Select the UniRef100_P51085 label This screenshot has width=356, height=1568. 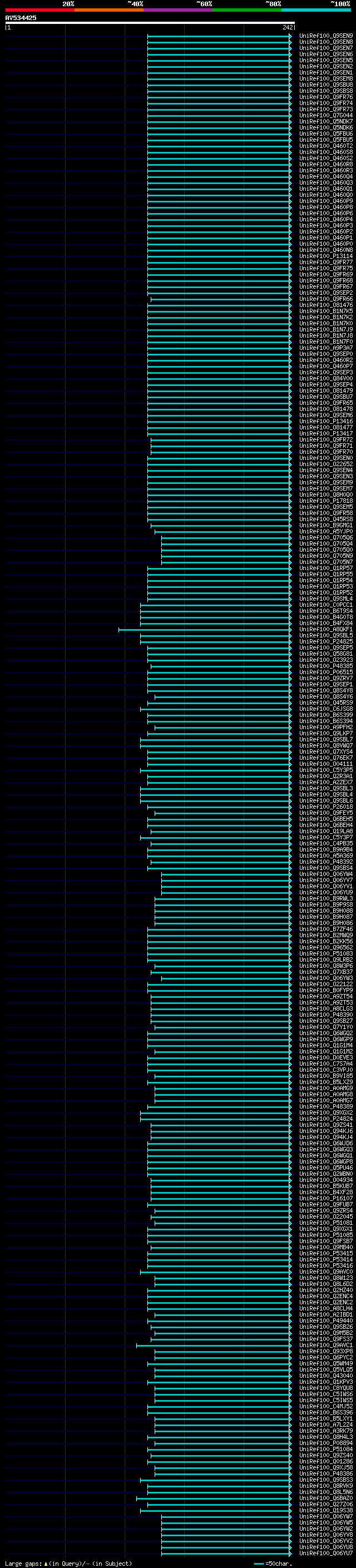pos(326,1235)
